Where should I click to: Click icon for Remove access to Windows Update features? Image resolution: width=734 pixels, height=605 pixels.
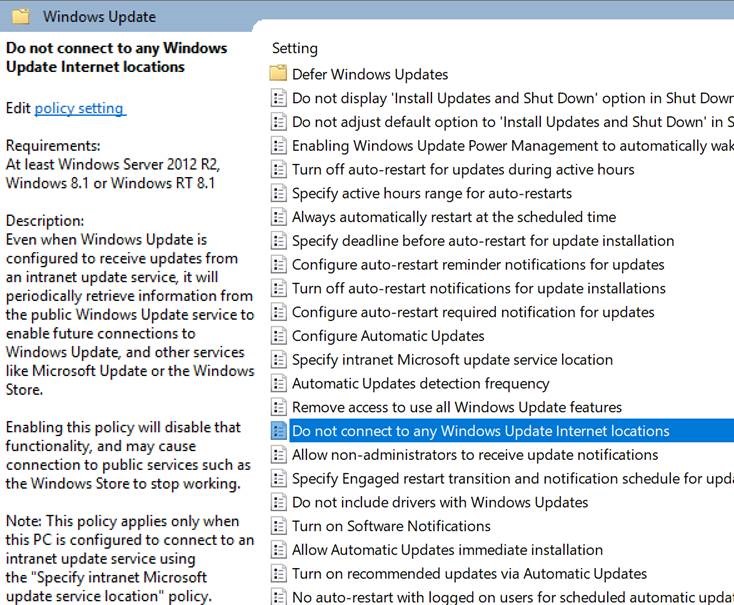pyautogui.click(x=278, y=407)
